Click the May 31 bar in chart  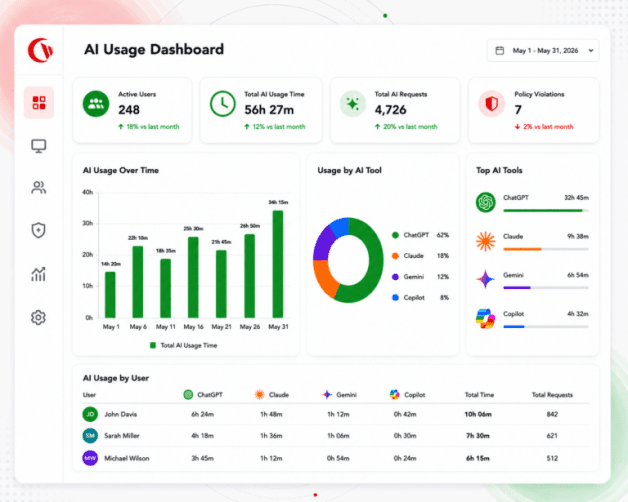278,264
